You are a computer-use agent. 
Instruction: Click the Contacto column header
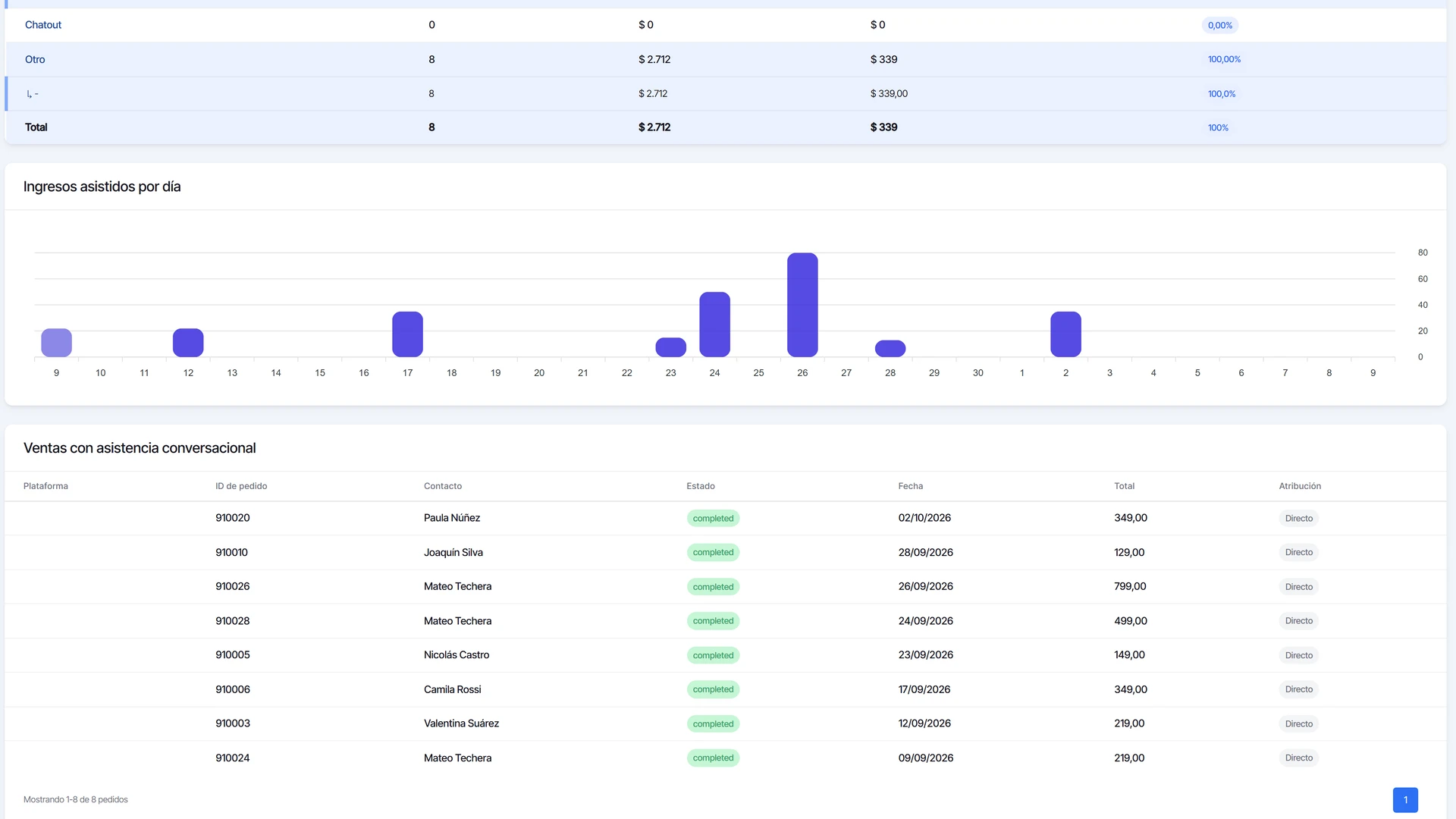click(x=443, y=486)
